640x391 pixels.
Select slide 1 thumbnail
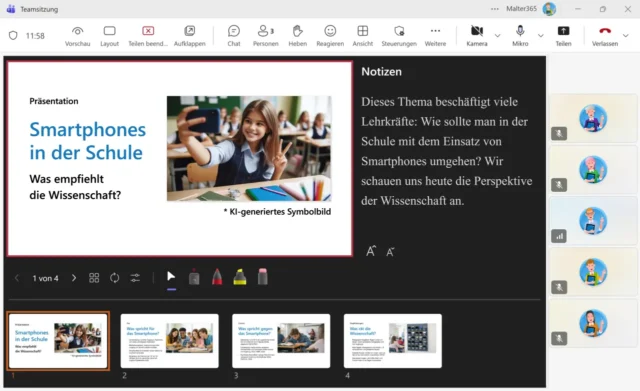58,341
